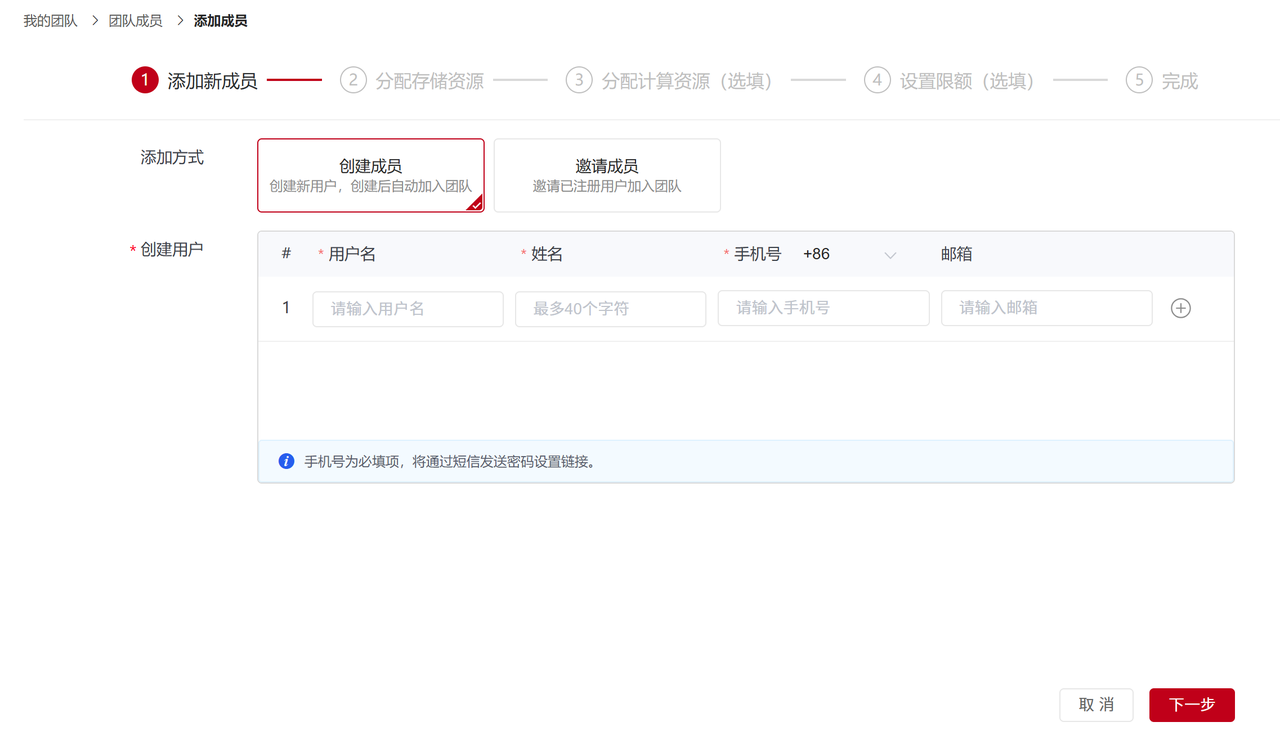Click the 姓名 field with 最多40个字符 placeholder
This screenshot has width=1280, height=740.
610,309
